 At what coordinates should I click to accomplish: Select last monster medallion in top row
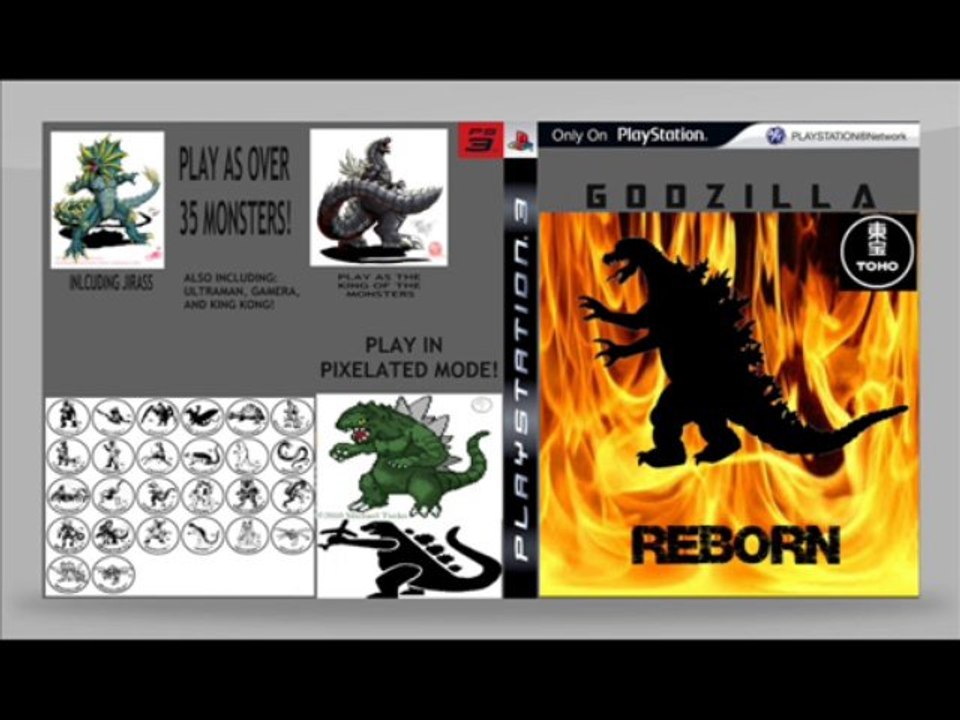(291, 416)
